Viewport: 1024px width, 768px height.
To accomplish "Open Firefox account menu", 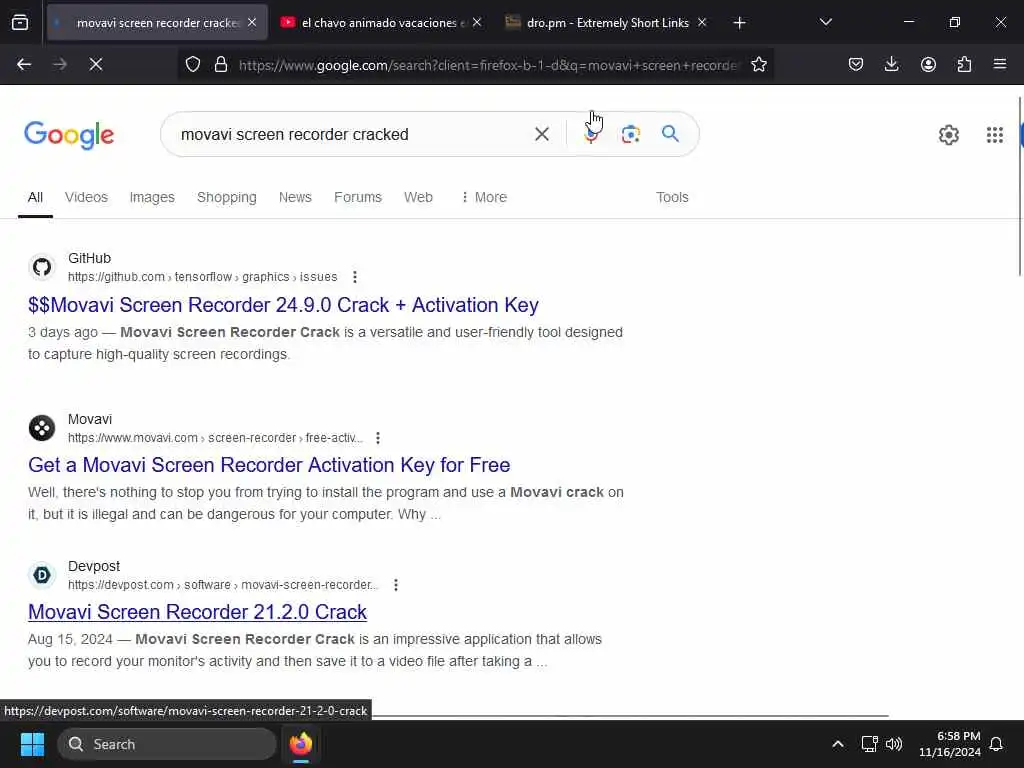I will tap(928, 65).
